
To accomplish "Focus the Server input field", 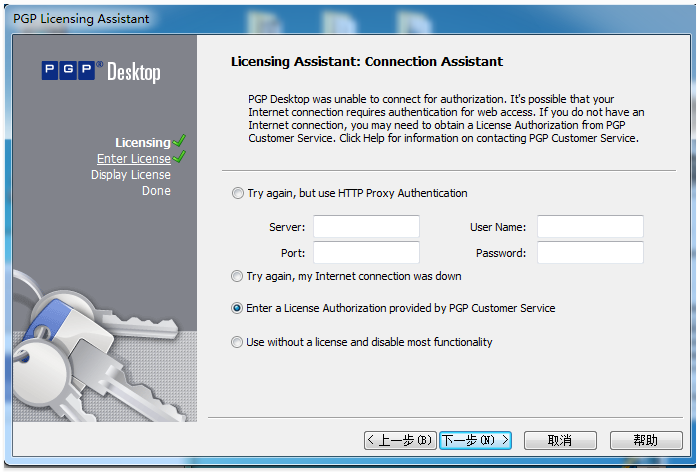I will [x=366, y=226].
